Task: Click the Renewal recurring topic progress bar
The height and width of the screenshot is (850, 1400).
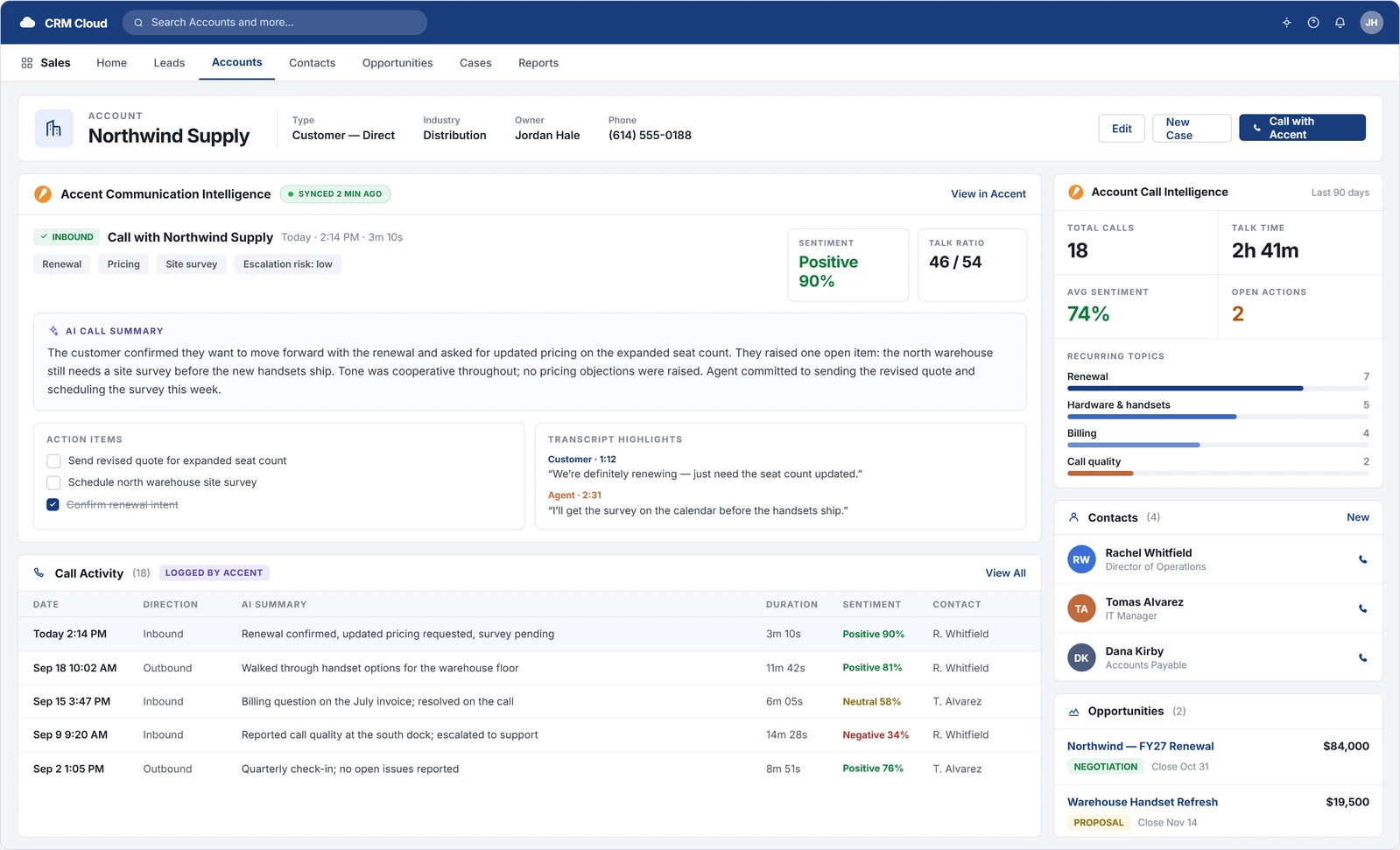Action: pyautogui.click(x=1218, y=389)
